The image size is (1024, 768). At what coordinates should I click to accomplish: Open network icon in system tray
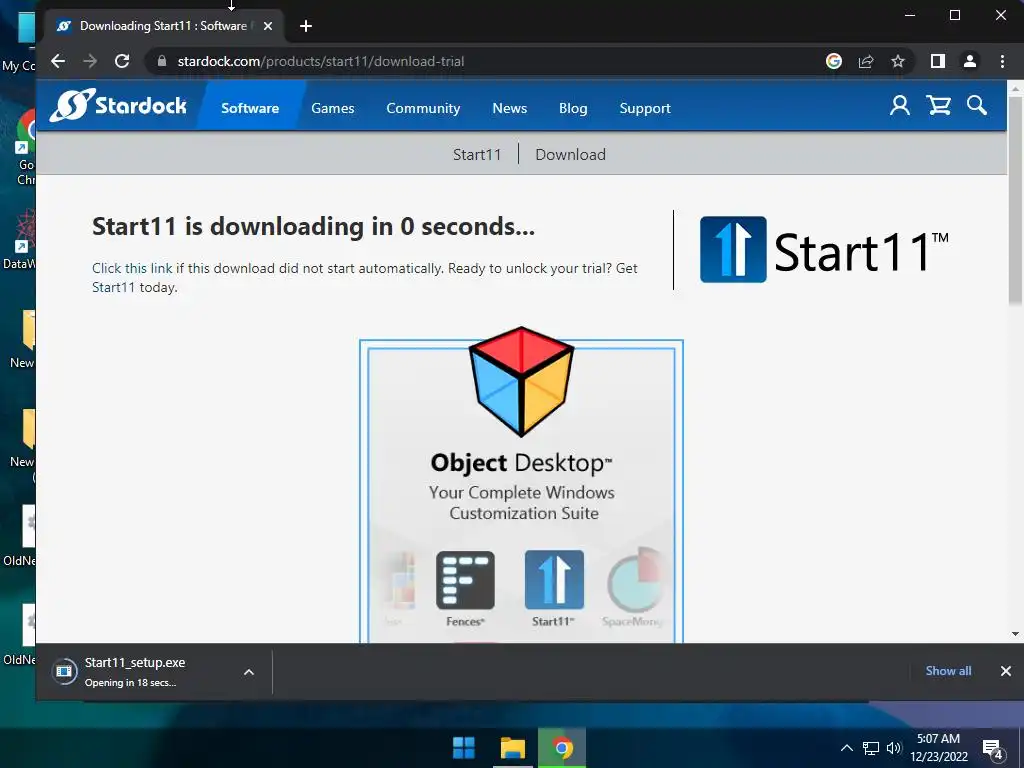[x=871, y=748]
